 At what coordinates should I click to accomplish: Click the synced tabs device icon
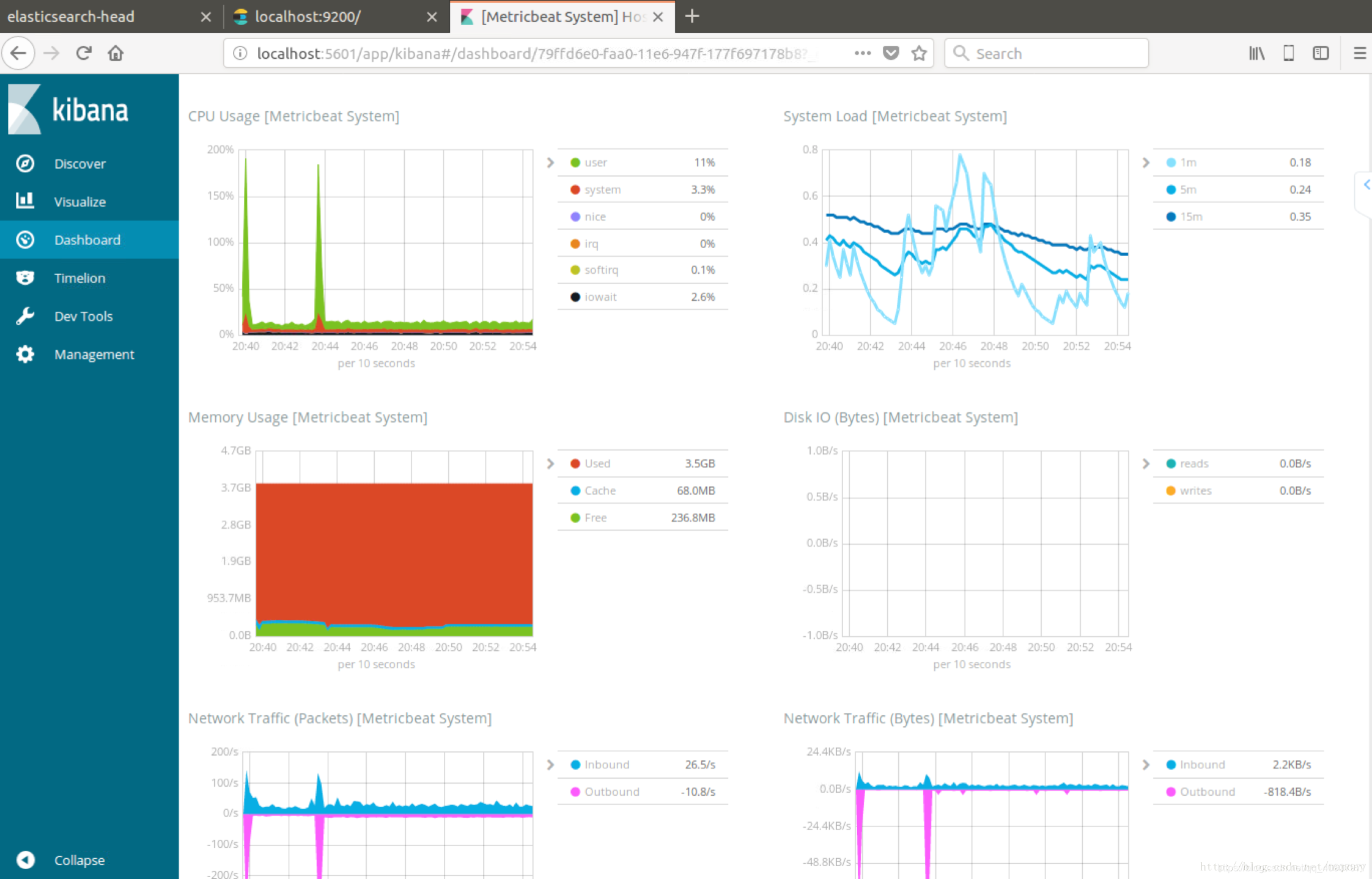[x=1289, y=53]
